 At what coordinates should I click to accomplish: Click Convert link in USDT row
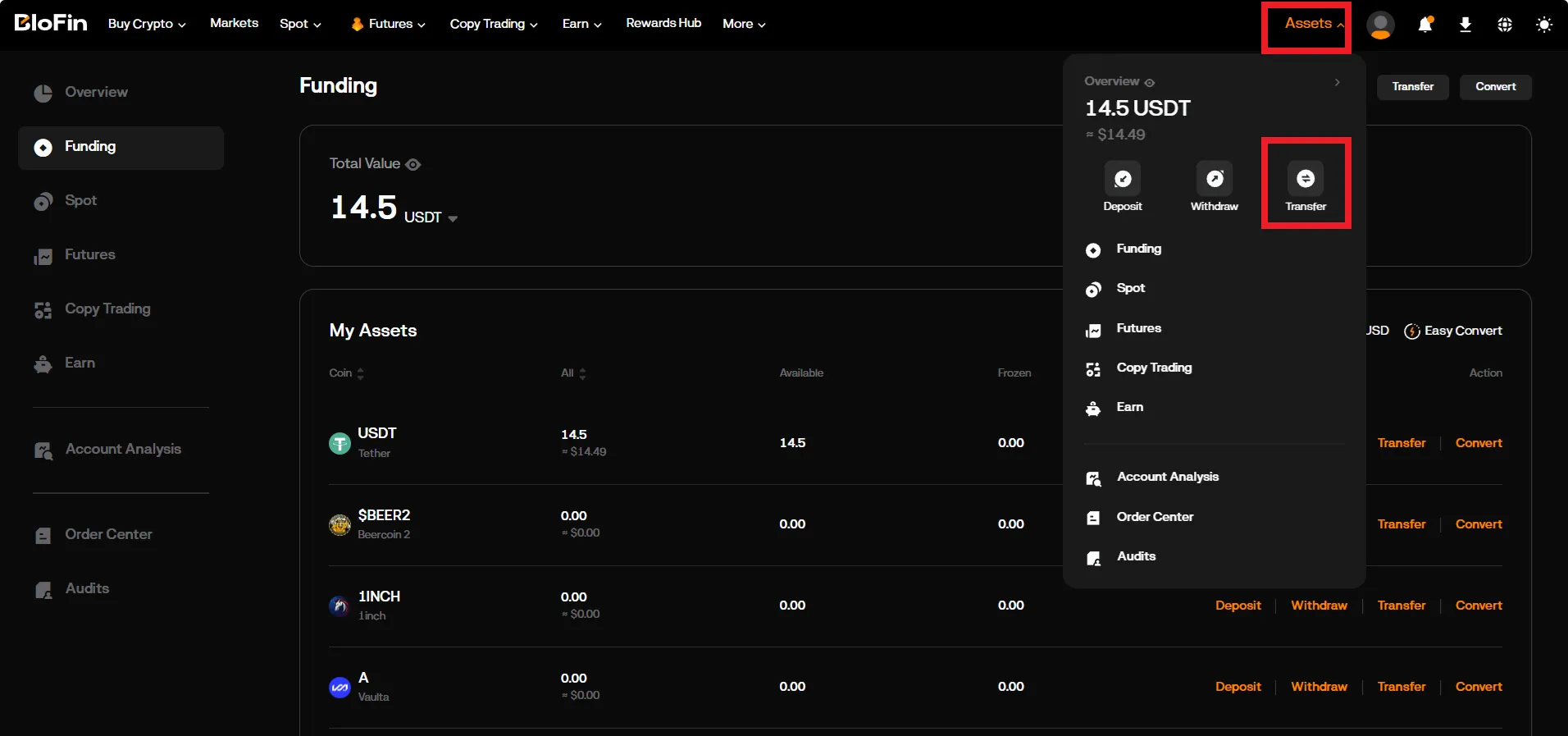coord(1479,443)
